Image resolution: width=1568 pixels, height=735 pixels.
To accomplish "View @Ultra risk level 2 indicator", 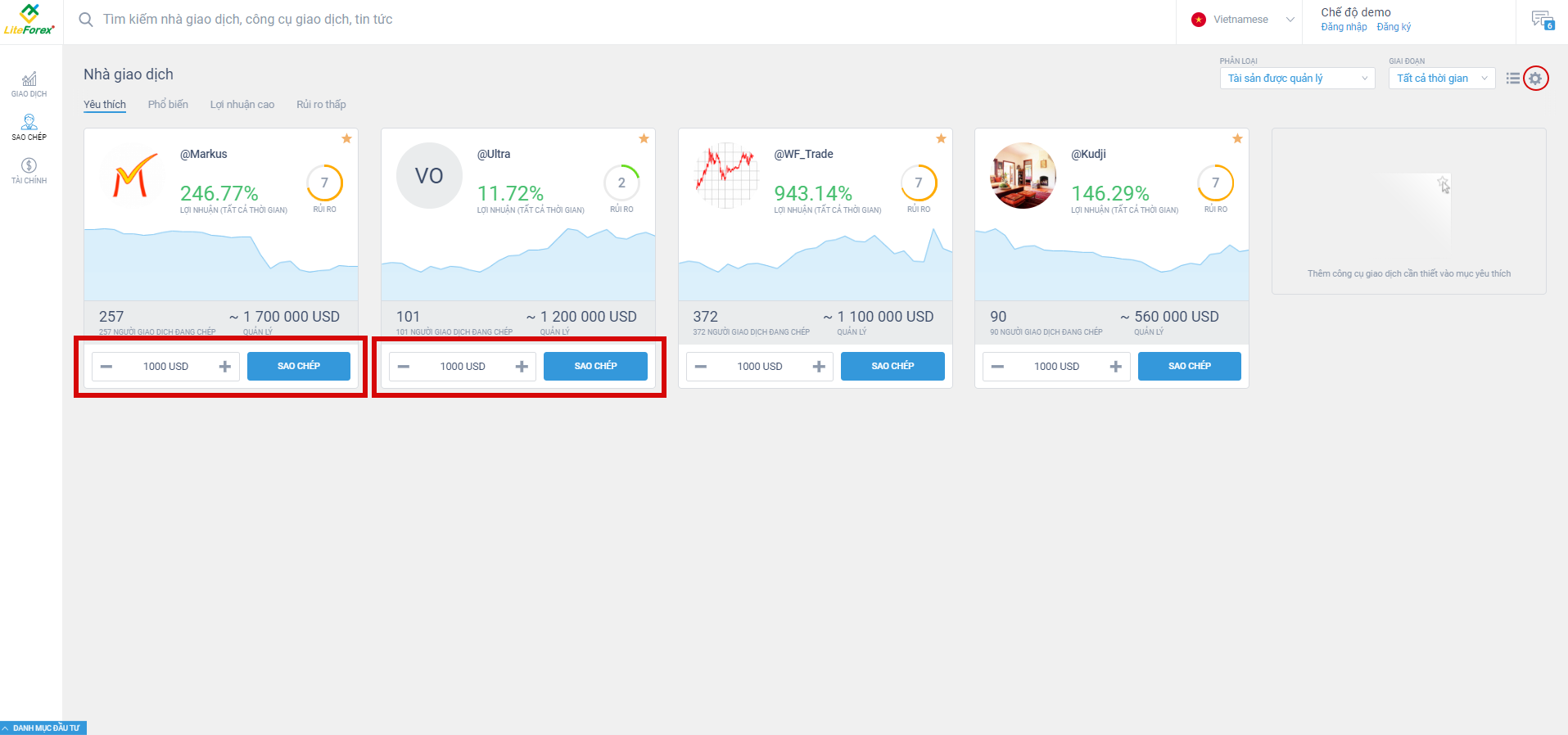I will point(622,183).
